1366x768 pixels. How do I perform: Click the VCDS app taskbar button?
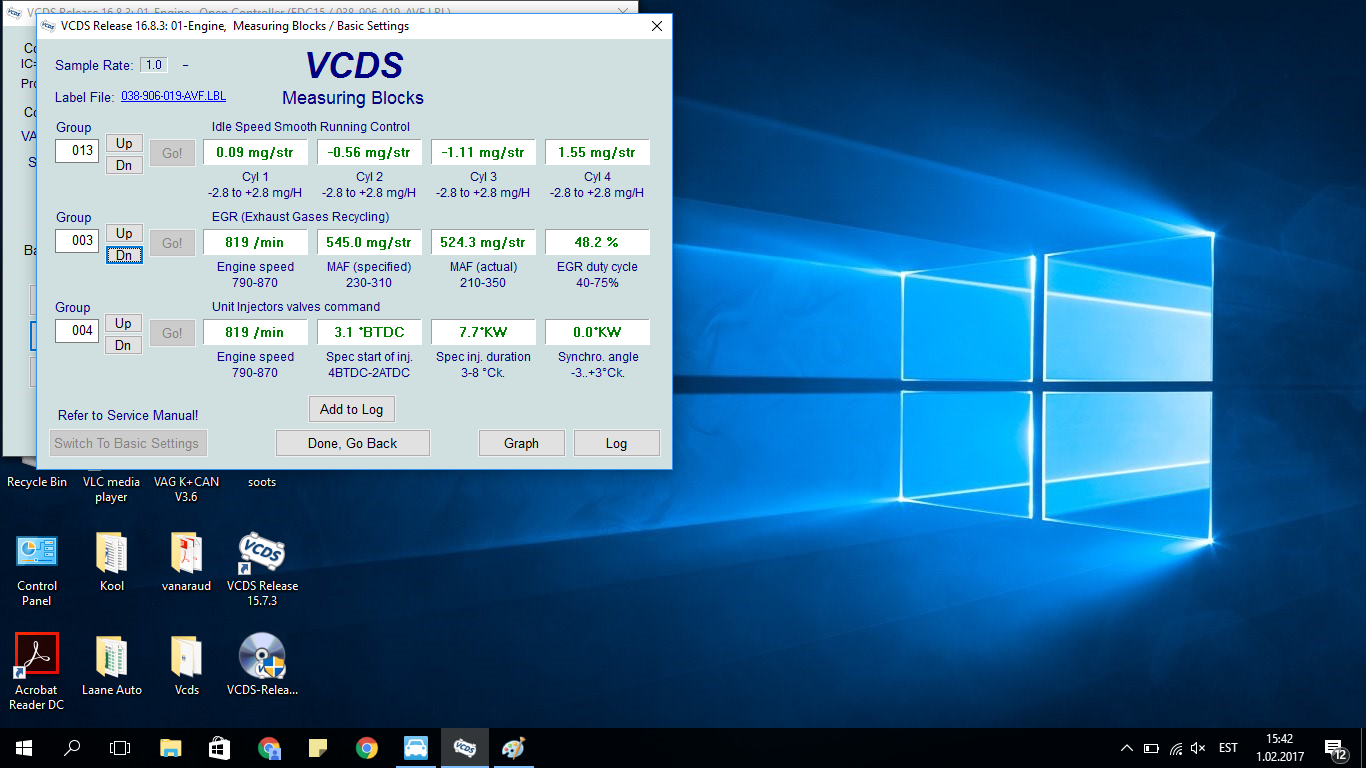[x=464, y=747]
